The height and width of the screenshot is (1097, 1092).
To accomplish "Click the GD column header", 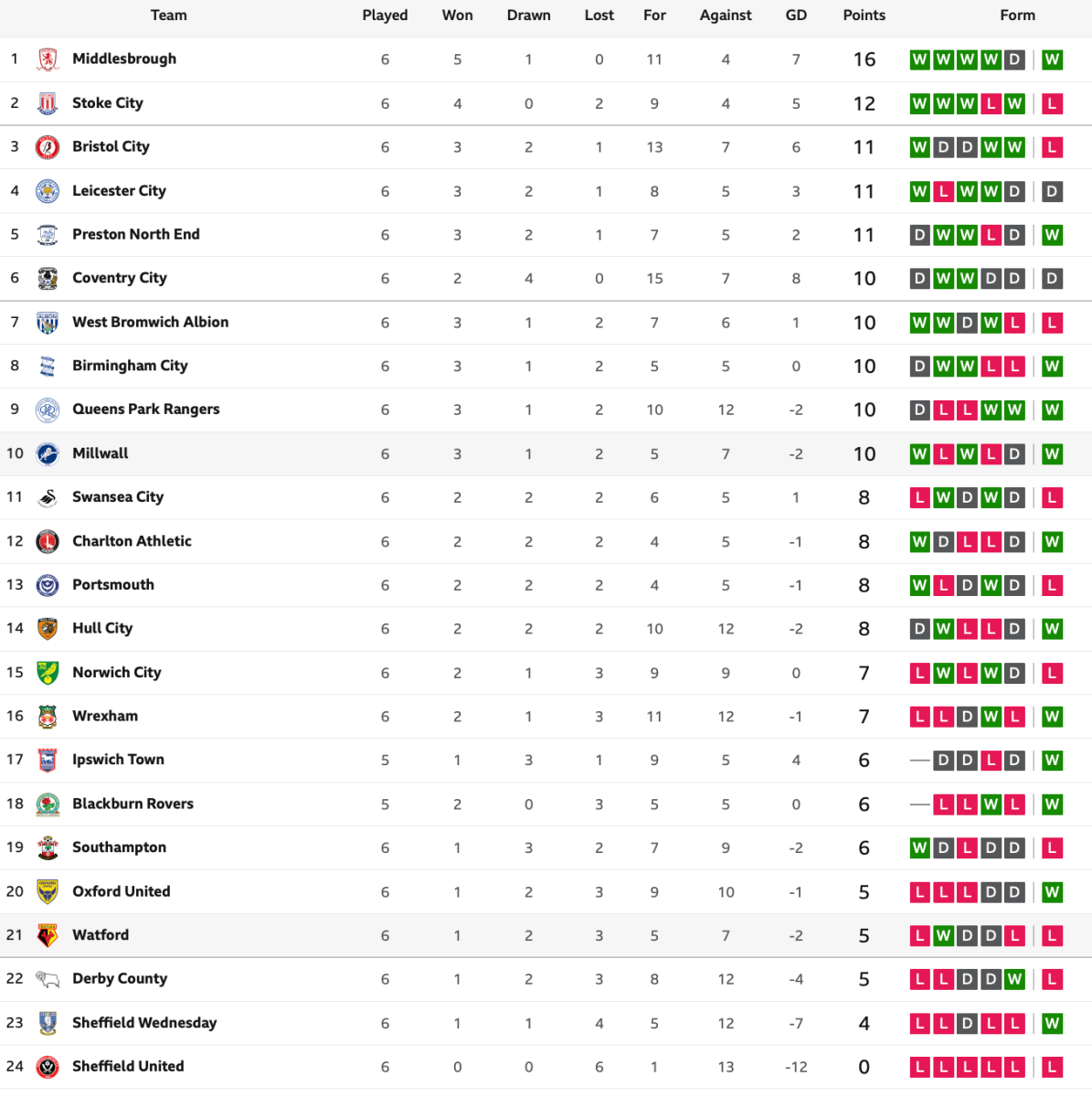I will [796, 16].
